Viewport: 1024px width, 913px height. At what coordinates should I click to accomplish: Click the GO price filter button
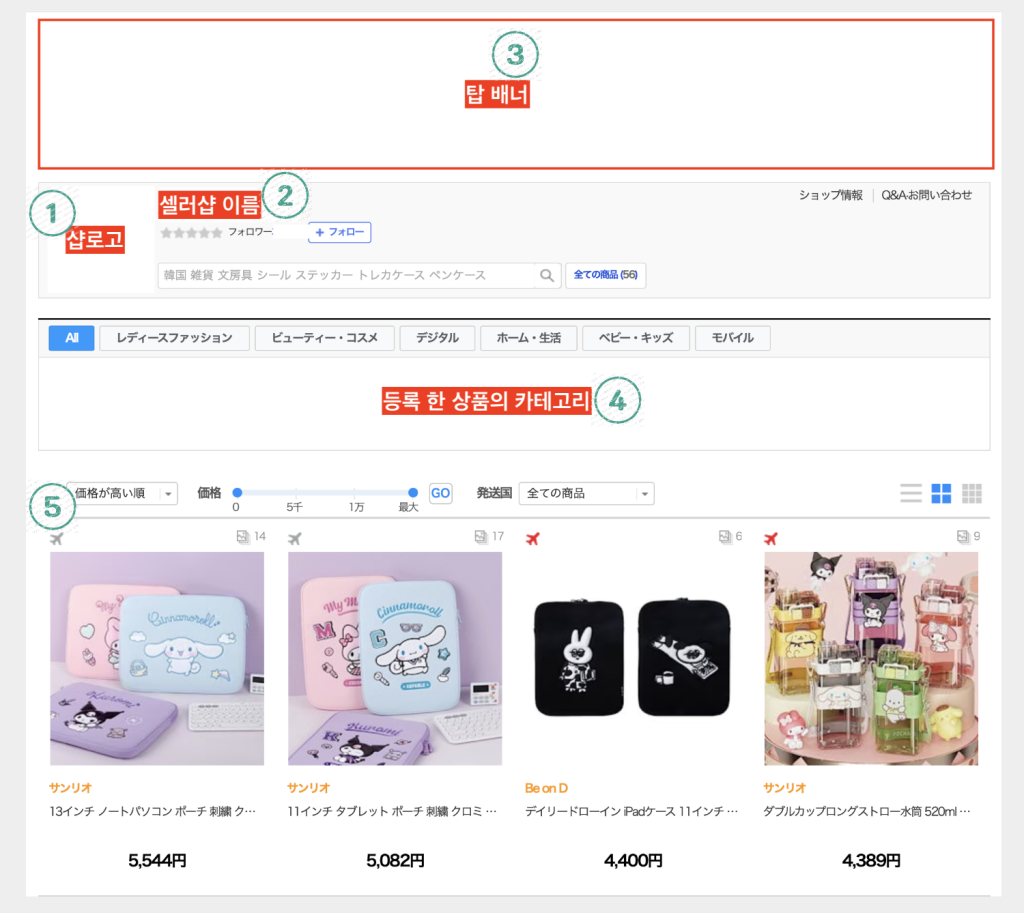[x=440, y=493]
